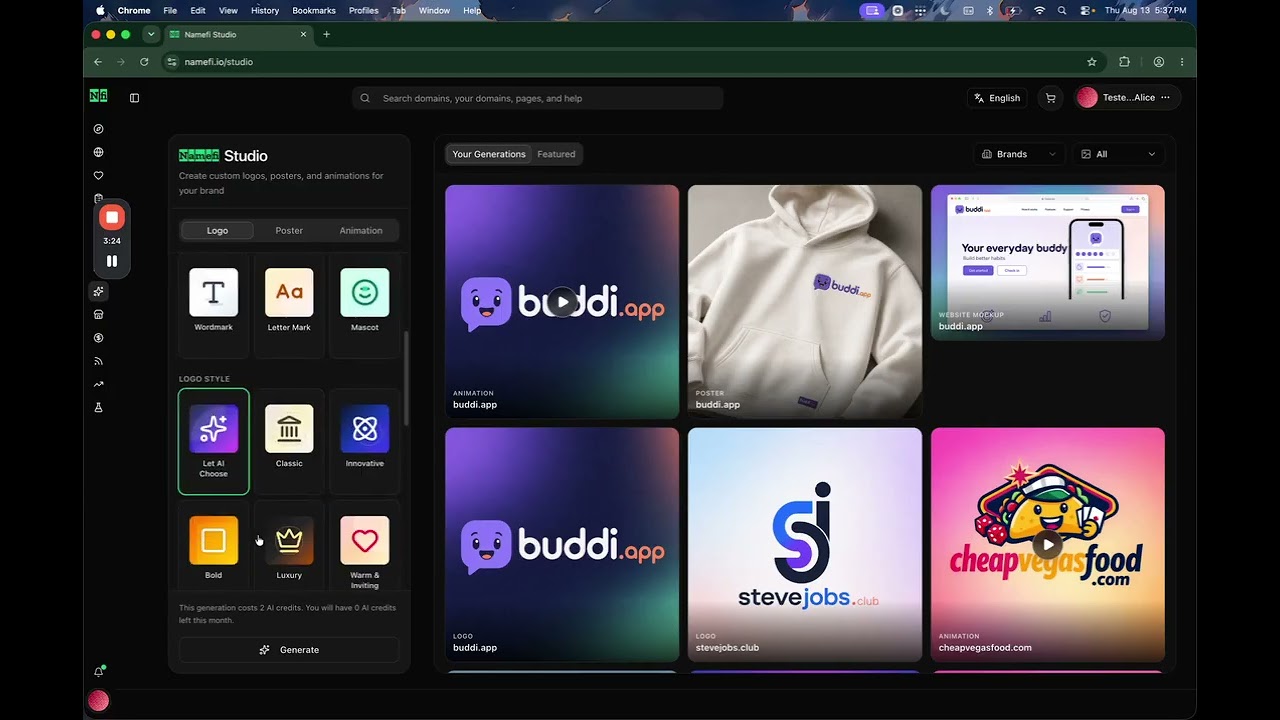
Task: Close the Namefi Studio browser tab
Action: [x=304, y=34]
